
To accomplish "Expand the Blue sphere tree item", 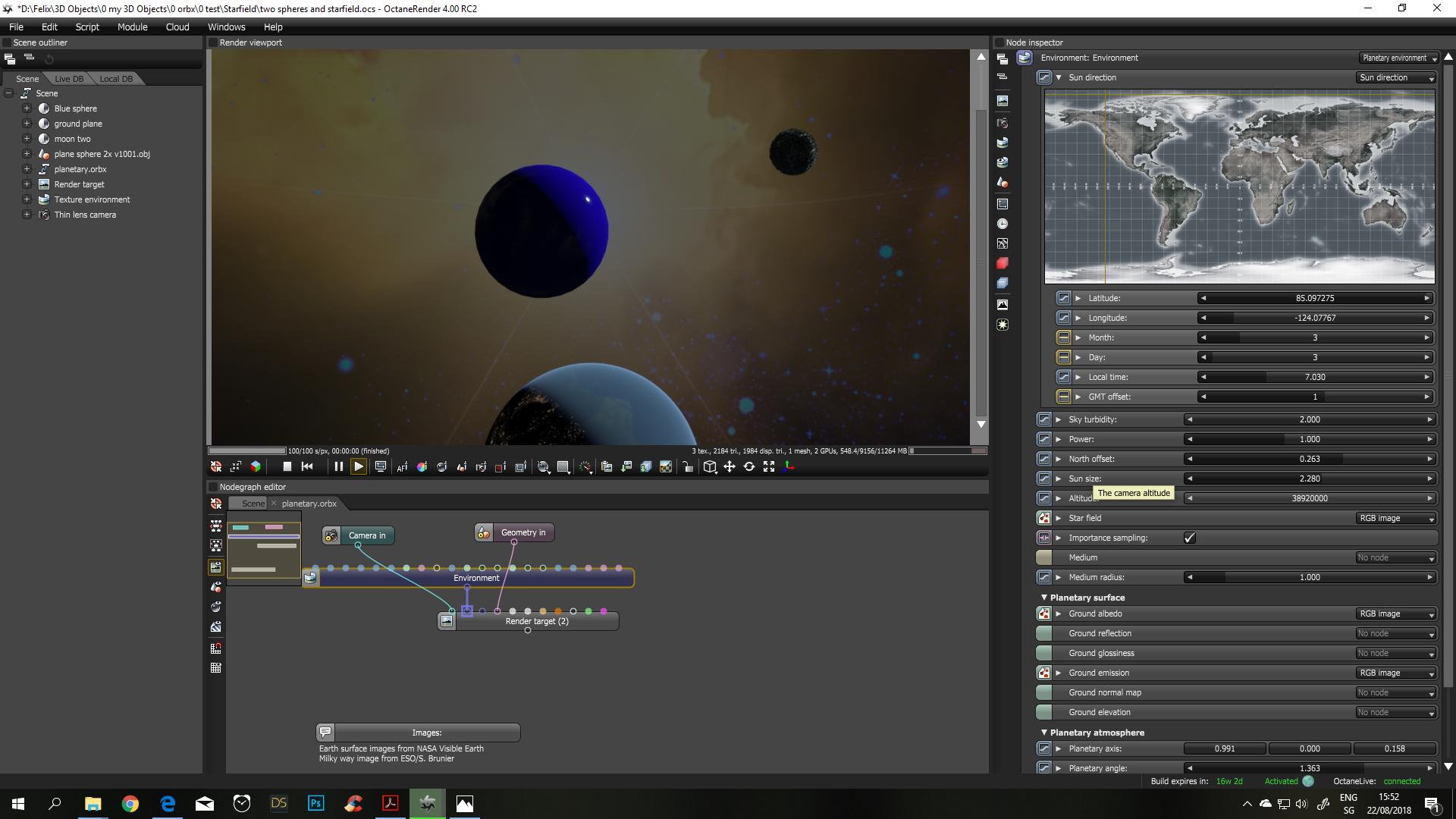I will [x=27, y=108].
